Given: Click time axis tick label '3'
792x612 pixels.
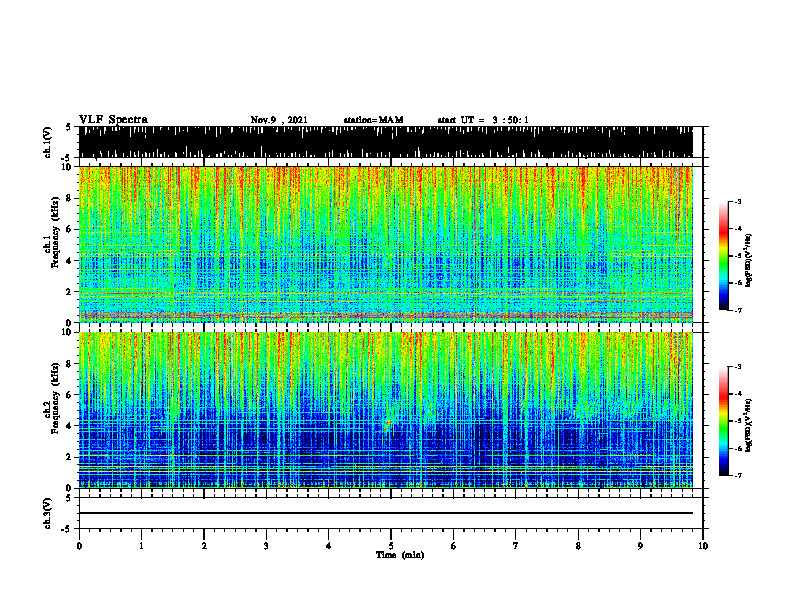Looking at the screenshot, I should click(266, 546).
